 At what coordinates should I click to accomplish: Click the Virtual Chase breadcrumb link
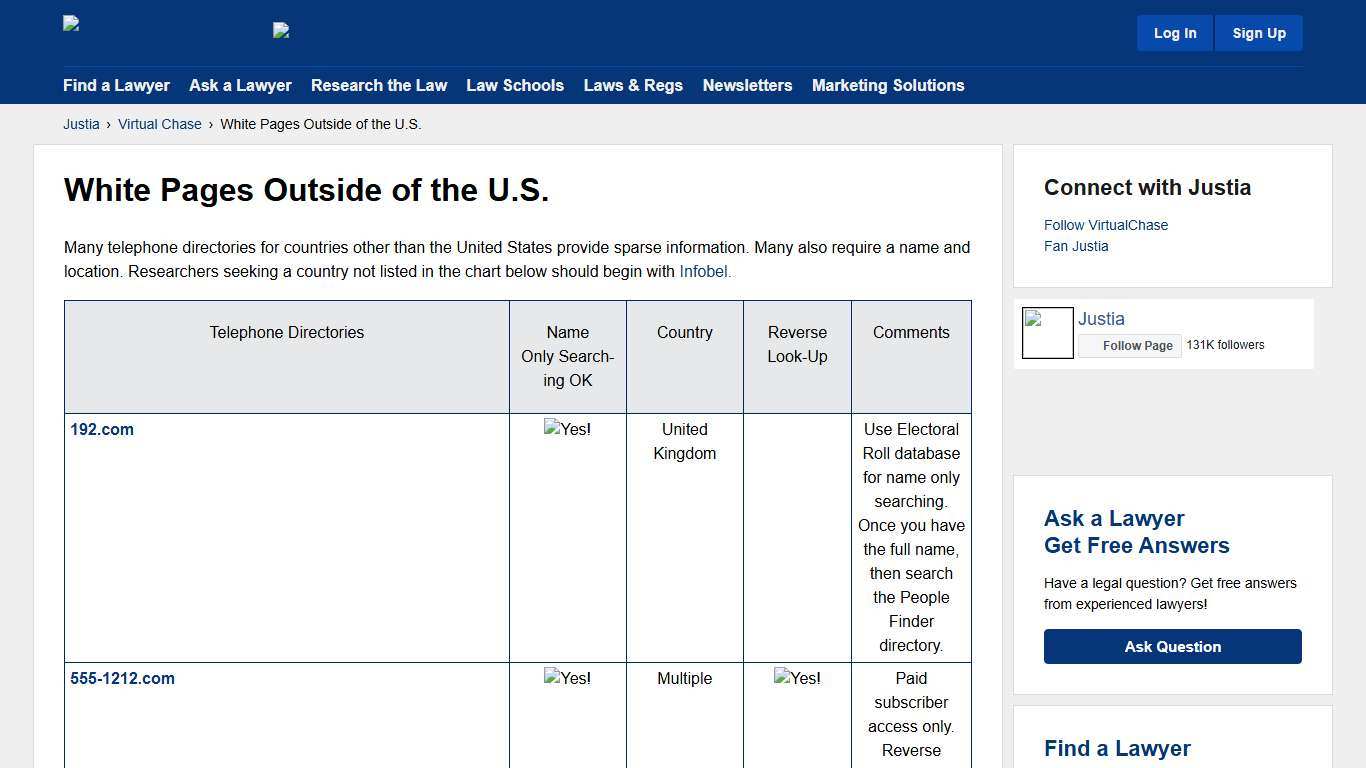160,124
